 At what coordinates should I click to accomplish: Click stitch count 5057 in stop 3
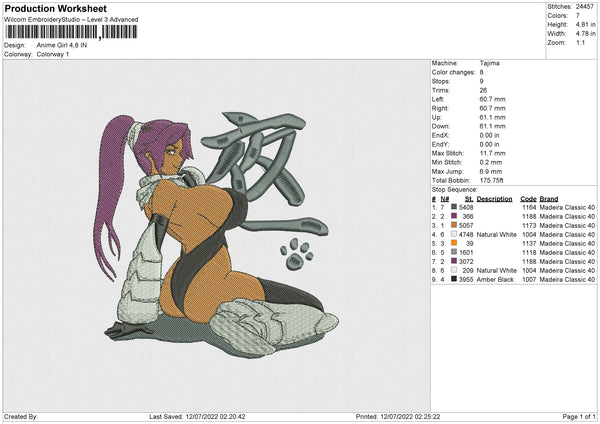point(466,225)
